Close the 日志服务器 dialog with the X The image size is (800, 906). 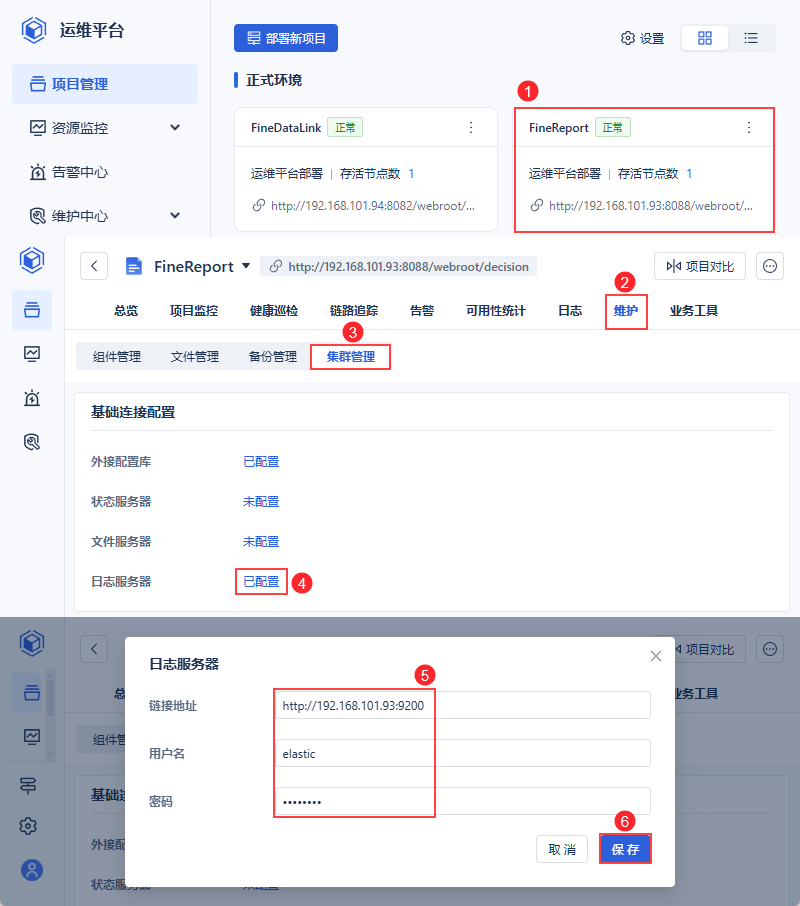tap(656, 656)
